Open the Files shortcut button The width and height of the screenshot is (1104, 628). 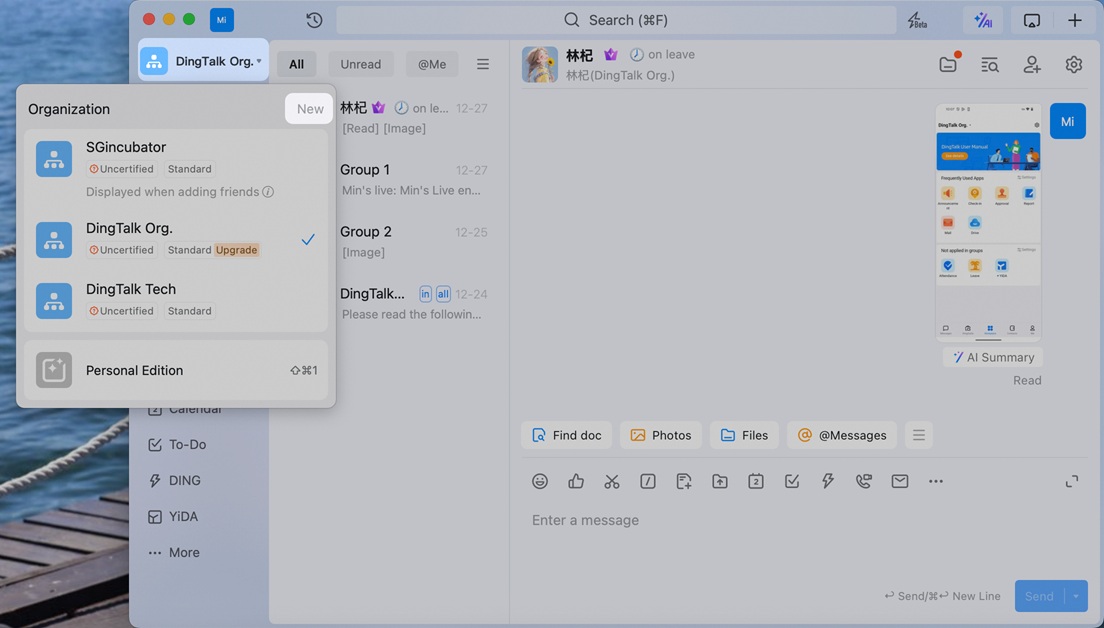[744, 435]
